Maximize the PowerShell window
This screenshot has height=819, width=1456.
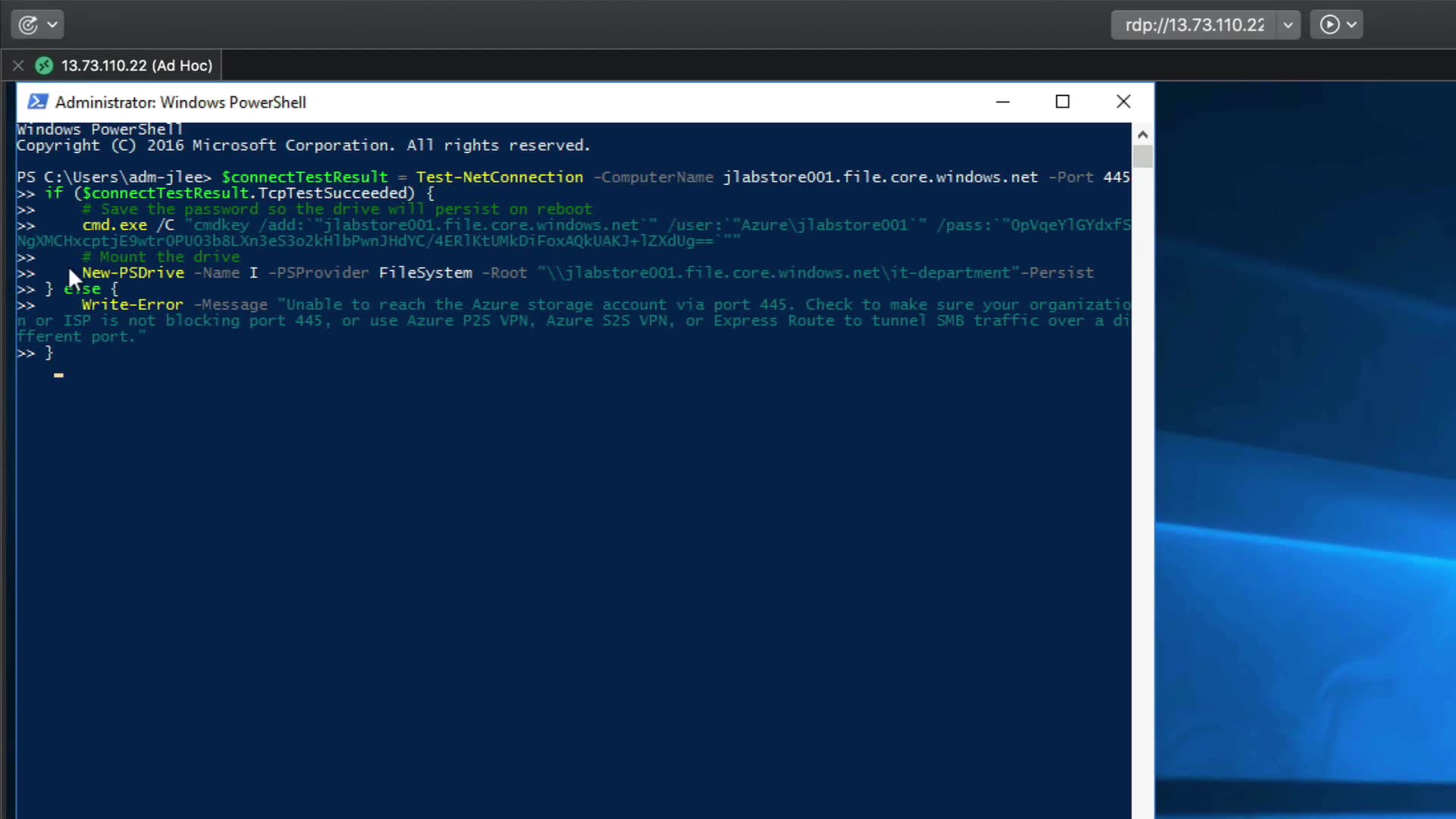(1062, 102)
